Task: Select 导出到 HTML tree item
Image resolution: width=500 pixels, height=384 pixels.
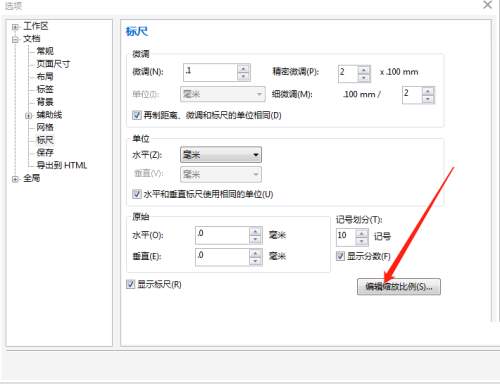Action: tap(62, 165)
